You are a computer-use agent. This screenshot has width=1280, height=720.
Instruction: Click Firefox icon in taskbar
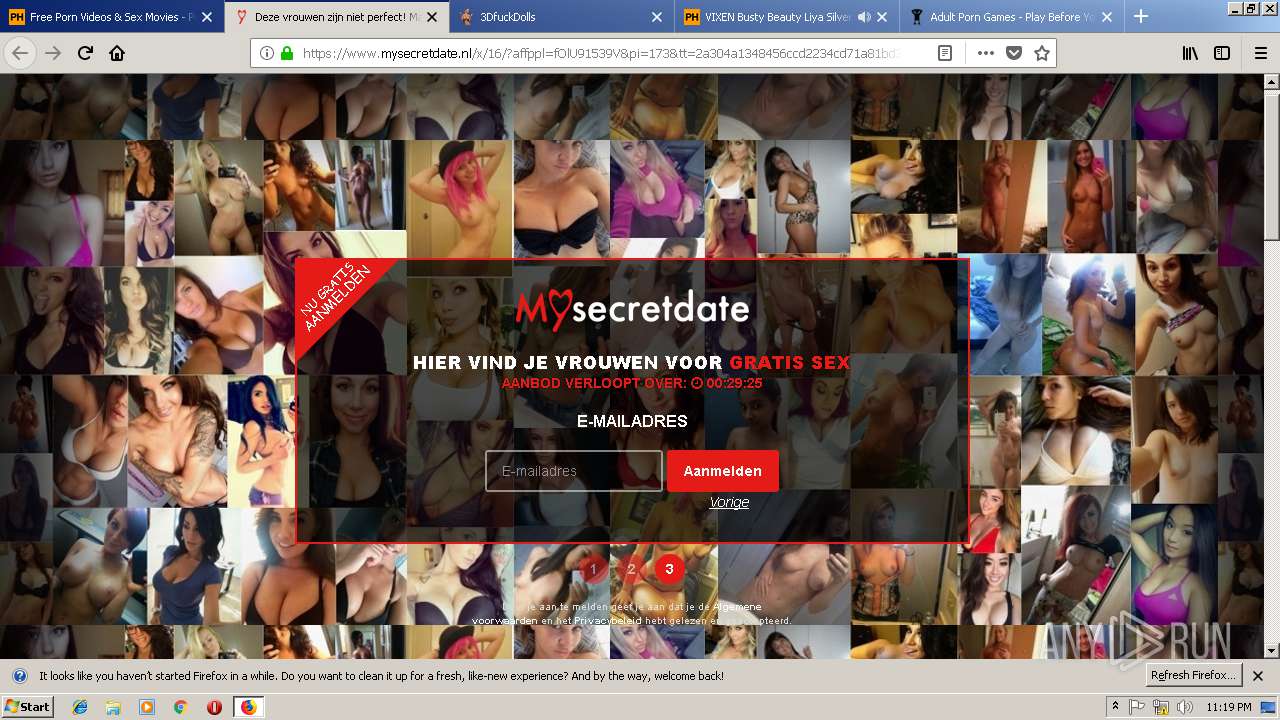click(x=248, y=707)
